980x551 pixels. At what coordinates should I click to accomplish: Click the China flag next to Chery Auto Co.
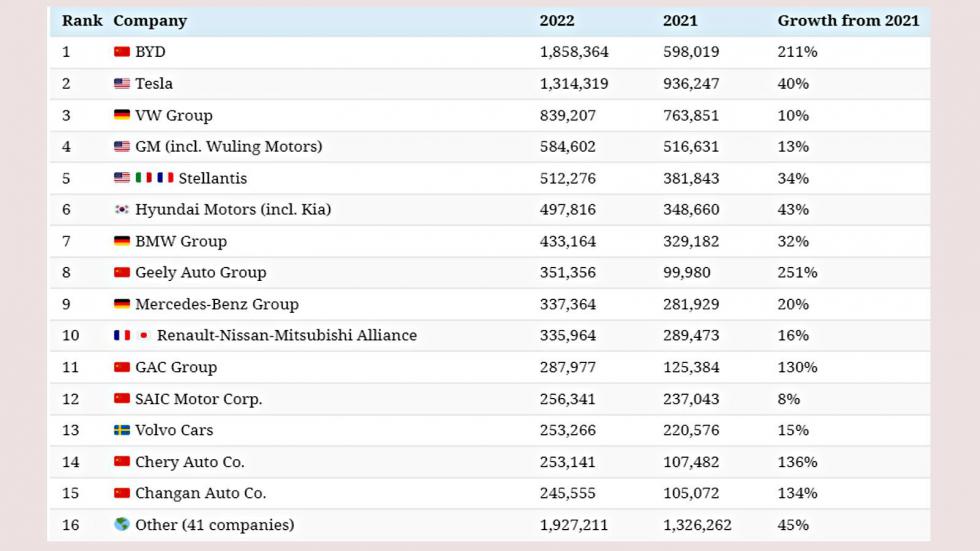point(122,462)
